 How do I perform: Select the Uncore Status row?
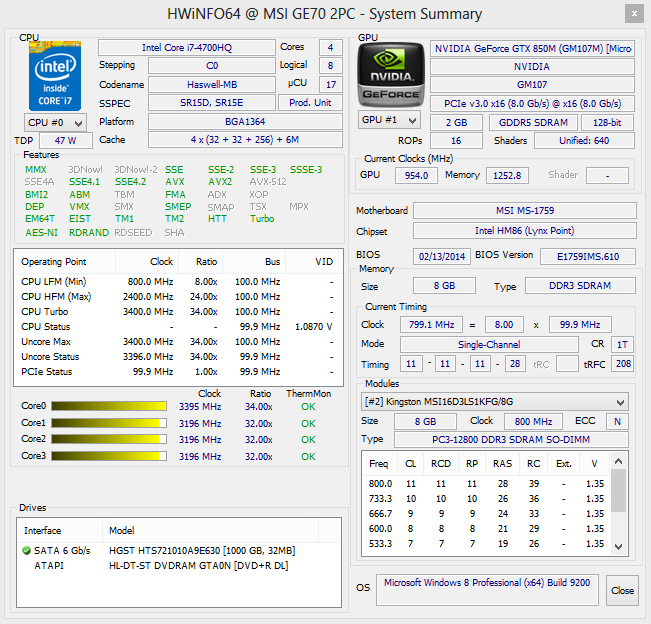[179, 357]
